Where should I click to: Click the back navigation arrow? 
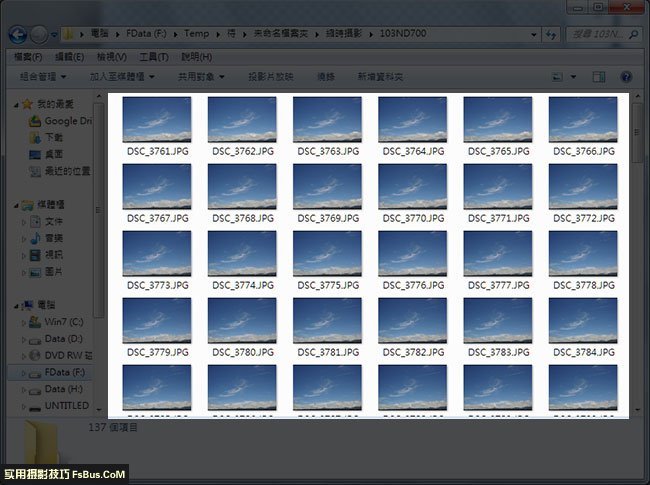click(17, 33)
